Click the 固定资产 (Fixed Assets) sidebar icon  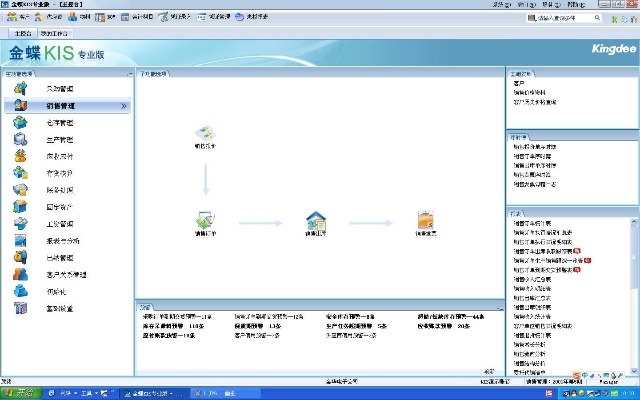pos(21,207)
